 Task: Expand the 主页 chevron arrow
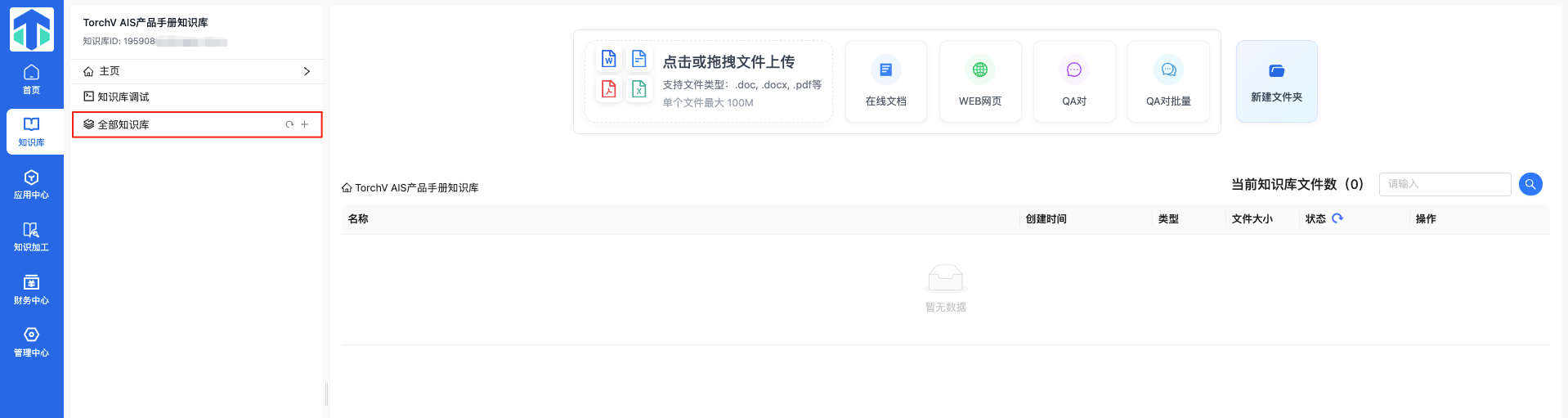[x=307, y=71]
